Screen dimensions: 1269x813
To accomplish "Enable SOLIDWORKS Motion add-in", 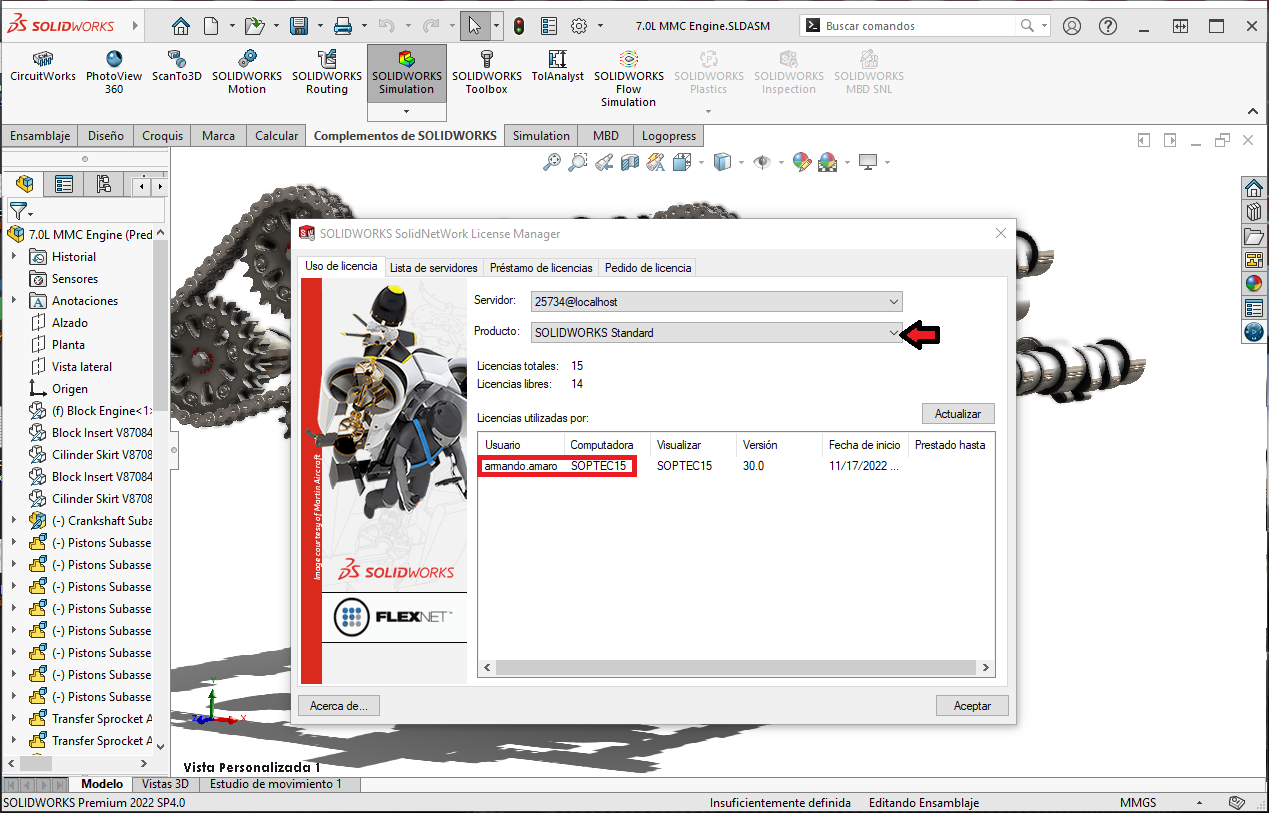I will click(x=247, y=74).
